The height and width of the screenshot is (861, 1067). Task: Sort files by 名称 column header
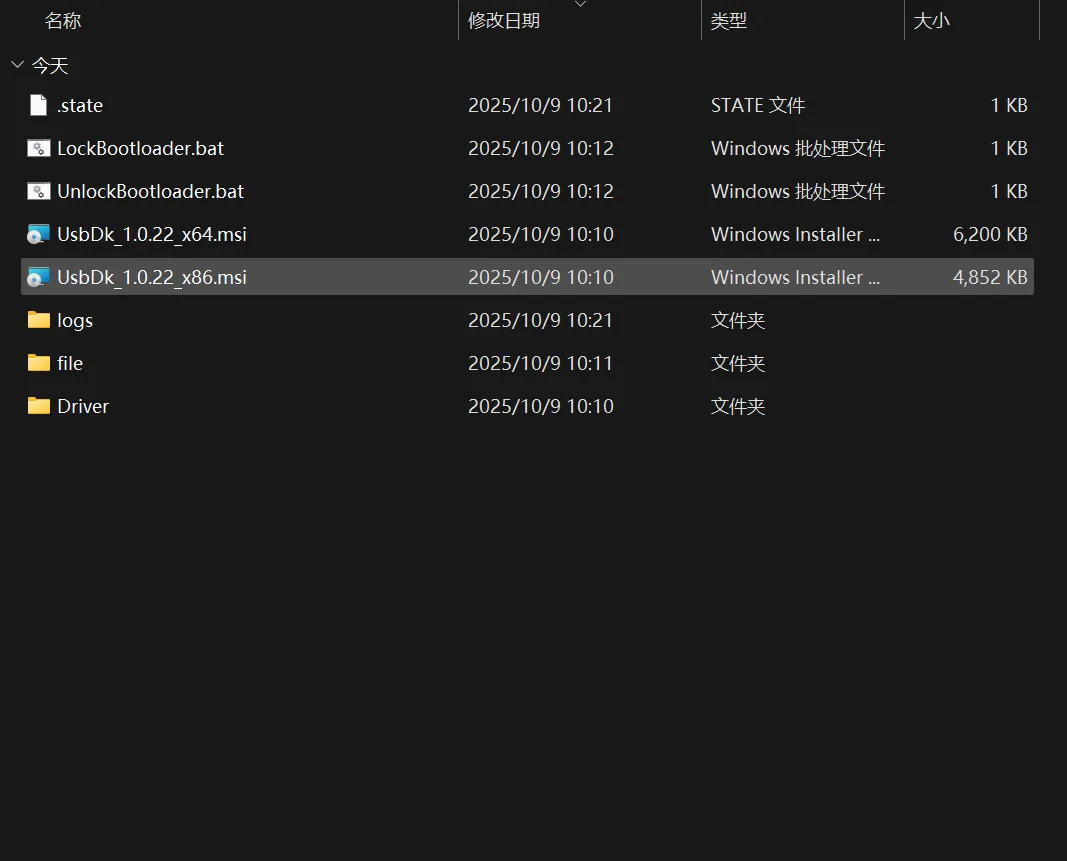click(64, 20)
